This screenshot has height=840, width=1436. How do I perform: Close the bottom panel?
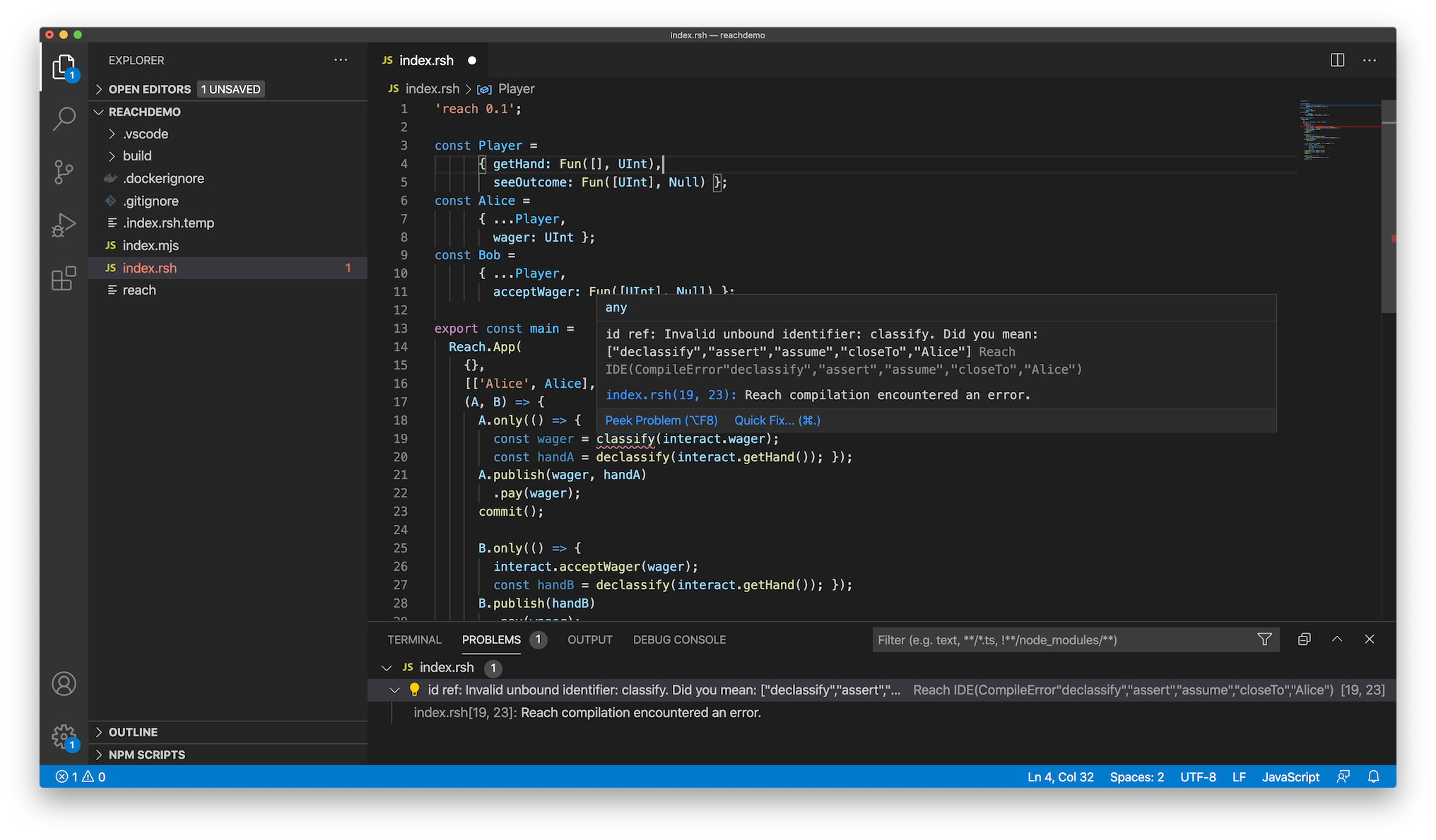[x=1370, y=639]
